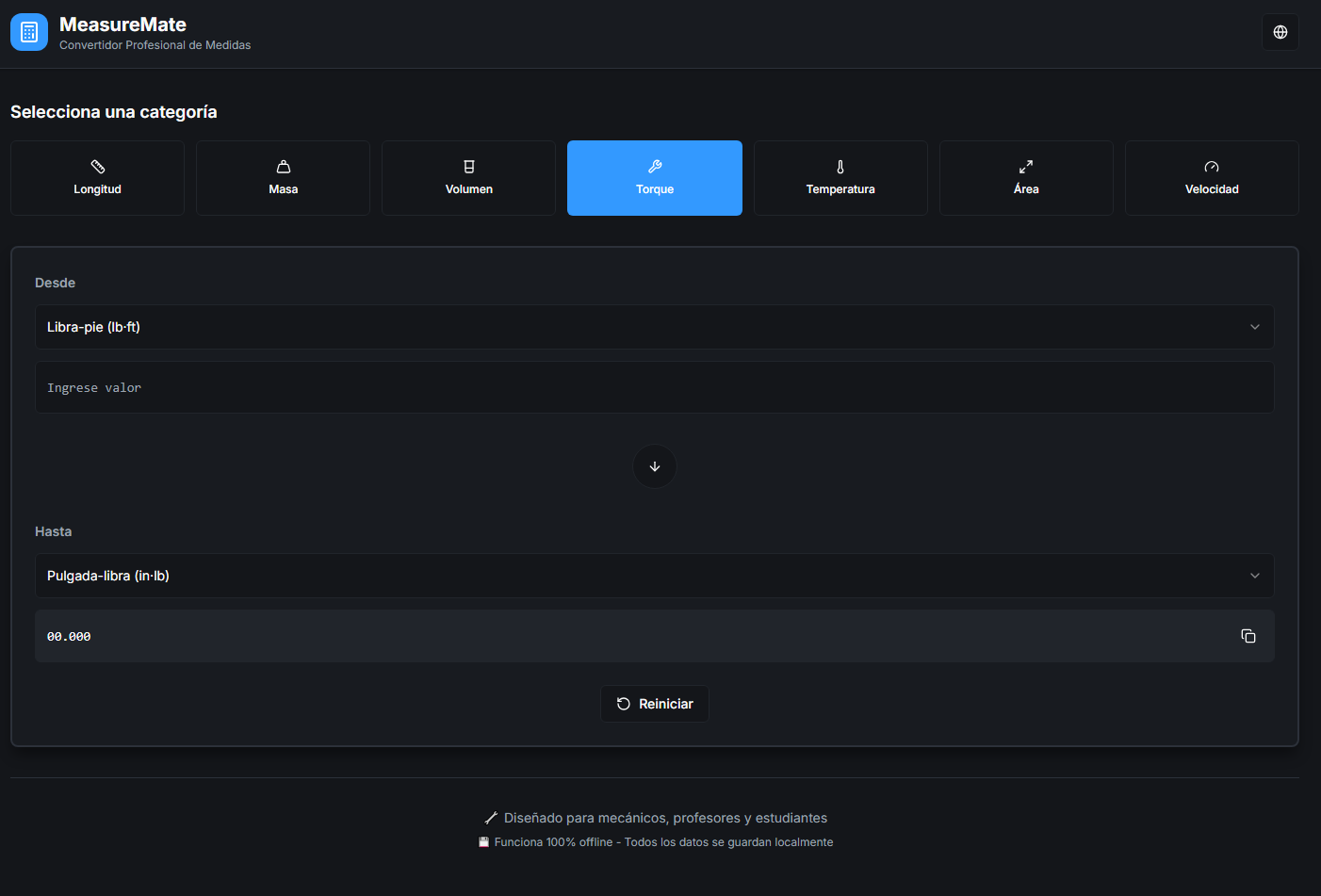Click the thermometer icon for Temperatura
1321x896 pixels.
pyautogui.click(x=840, y=167)
